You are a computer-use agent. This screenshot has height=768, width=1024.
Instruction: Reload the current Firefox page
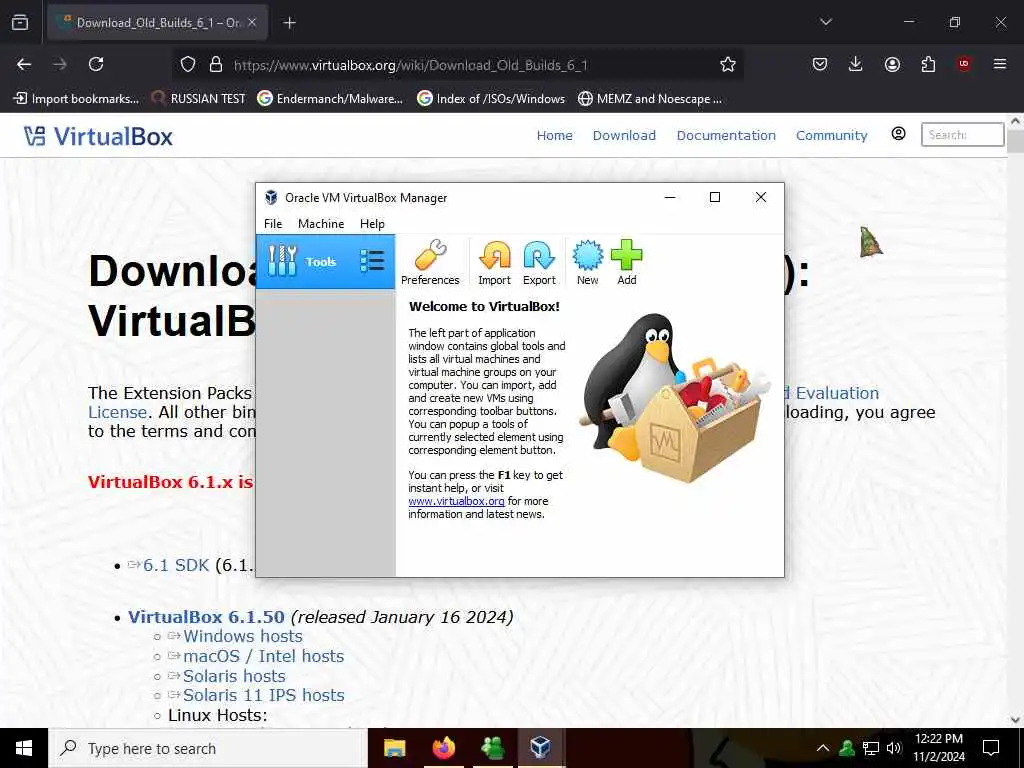[96, 64]
